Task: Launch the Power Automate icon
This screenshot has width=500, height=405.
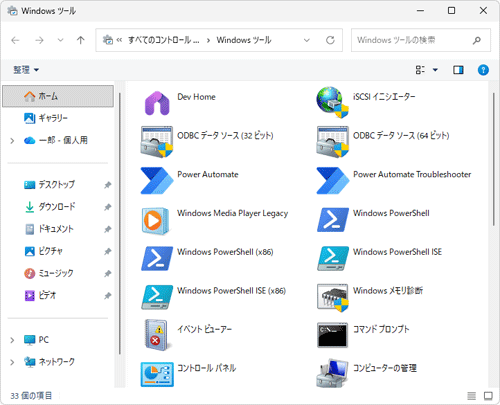Action: point(157,180)
